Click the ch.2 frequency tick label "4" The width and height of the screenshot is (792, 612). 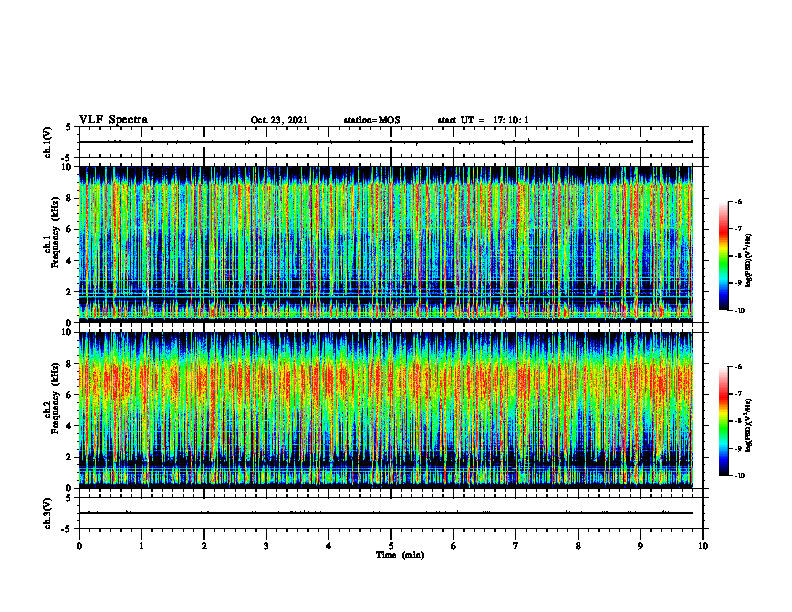click(70, 426)
